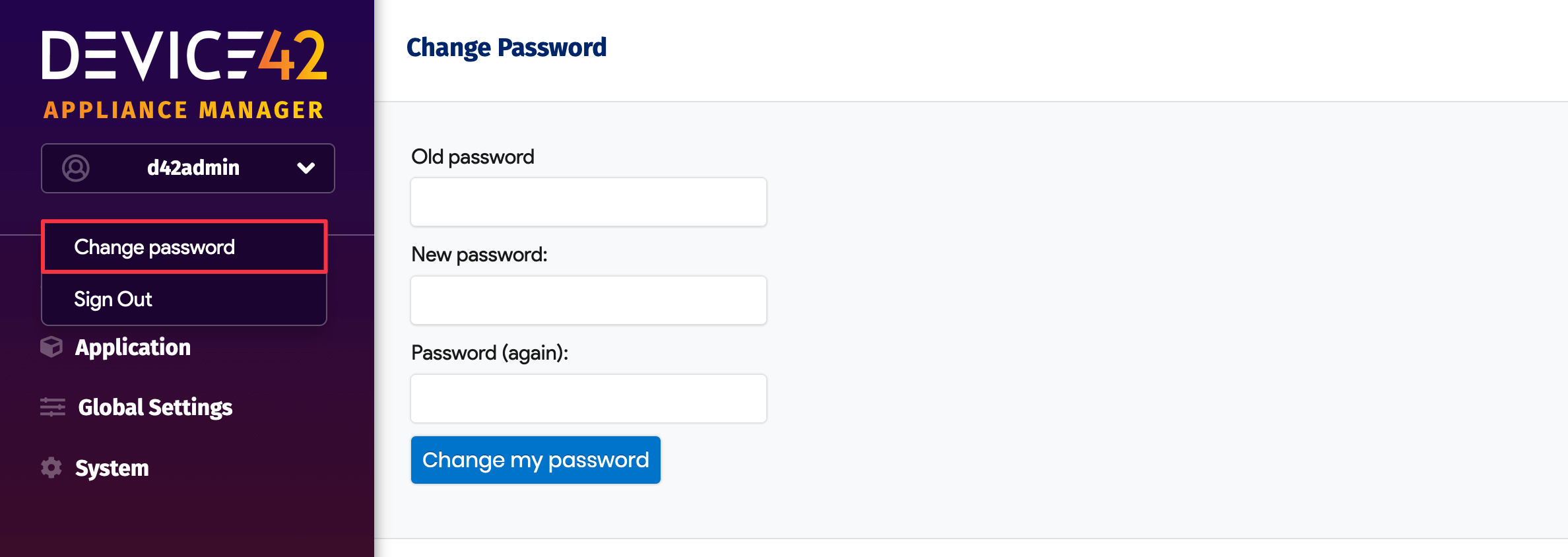Click the user avatar icon beside d42admin

click(x=75, y=168)
